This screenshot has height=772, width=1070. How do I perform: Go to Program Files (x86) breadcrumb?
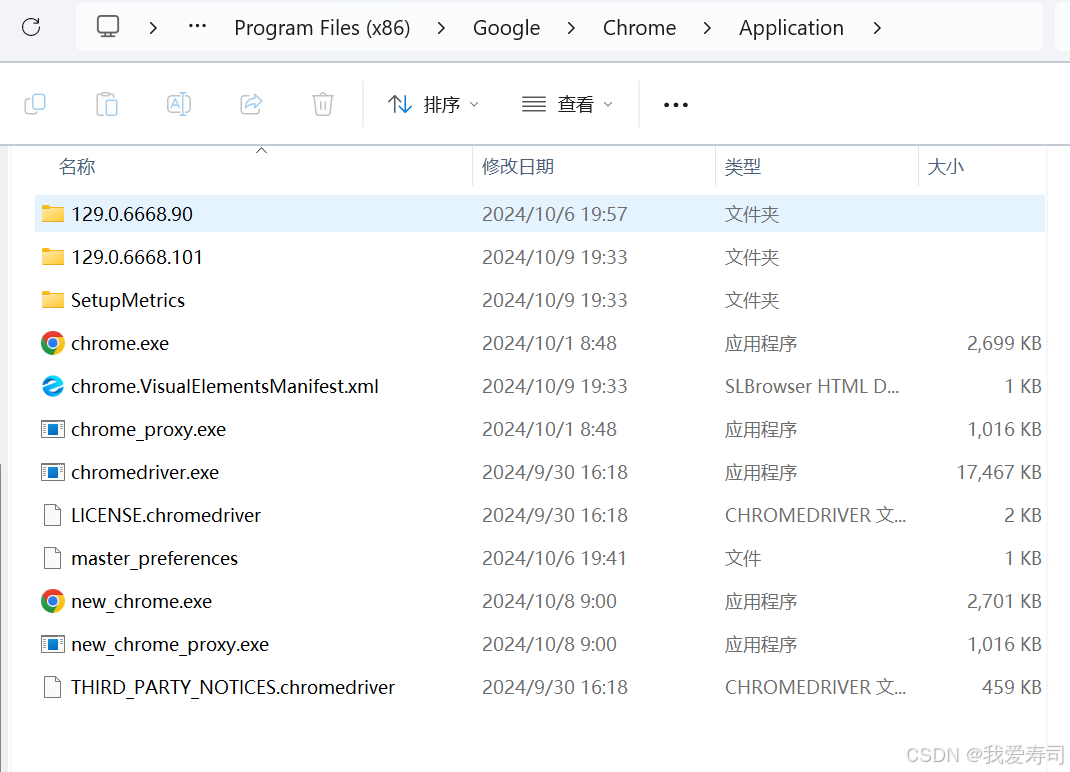322,28
